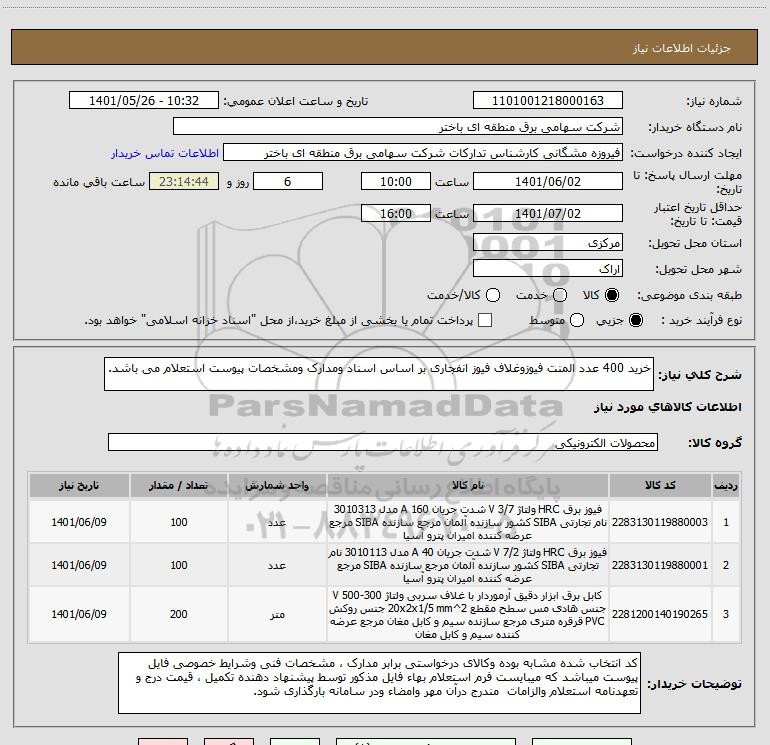Click the جزئیات اطلاعات نیاز header bar

385,47
